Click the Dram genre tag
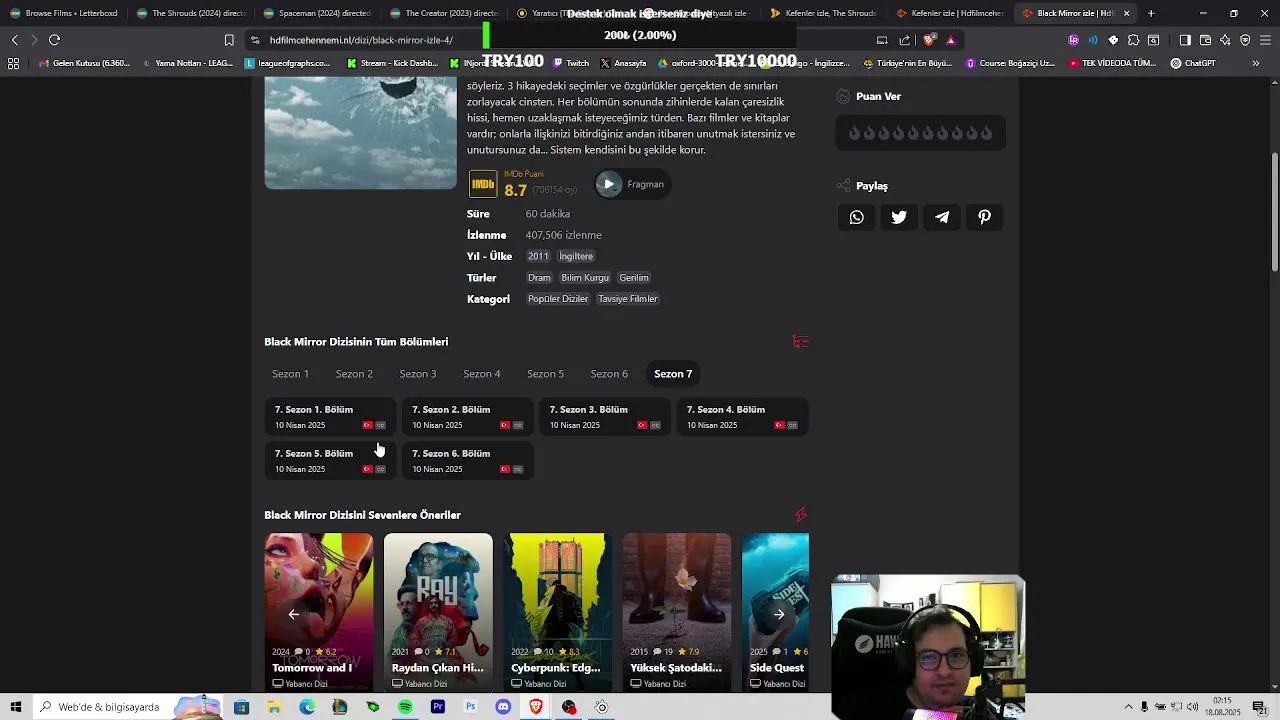The image size is (1280, 720). (539, 278)
